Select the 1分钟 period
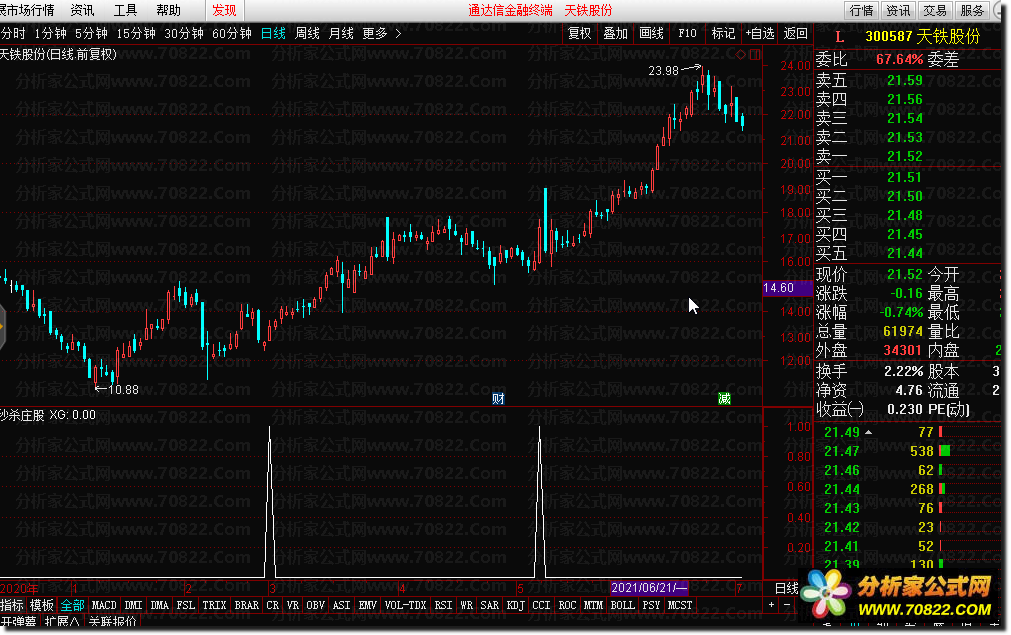 coord(50,34)
